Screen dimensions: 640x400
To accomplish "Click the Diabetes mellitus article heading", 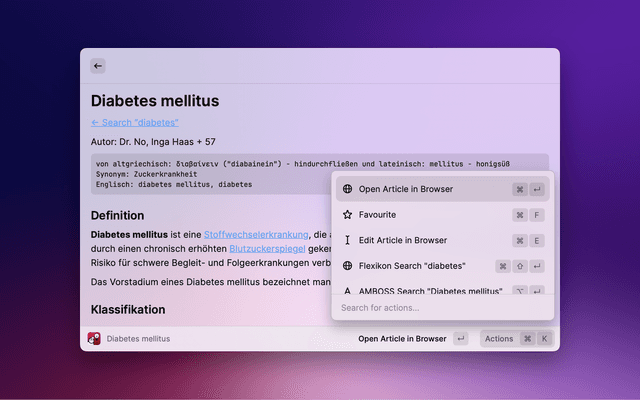I will [155, 100].
